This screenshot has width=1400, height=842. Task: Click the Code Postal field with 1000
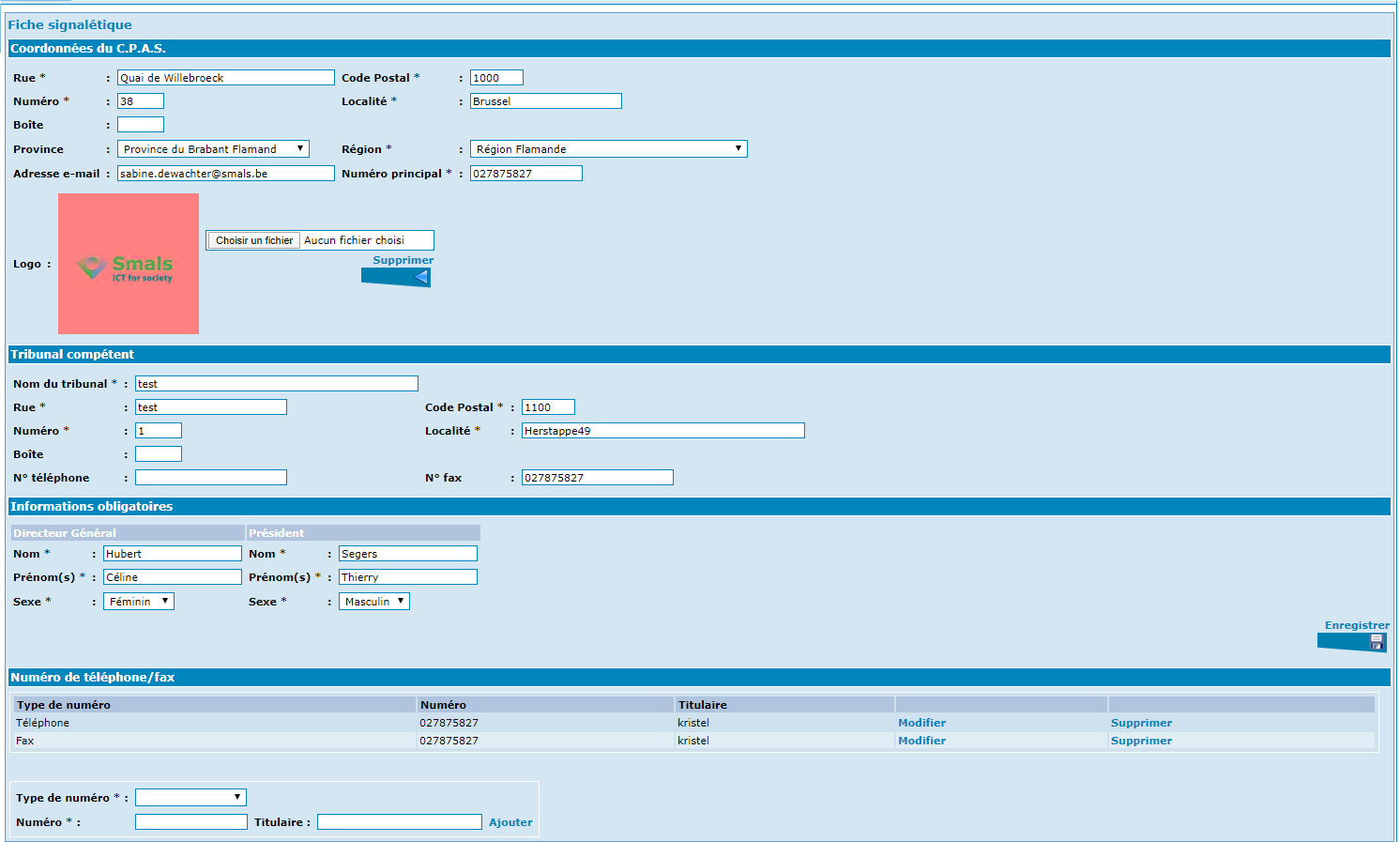coord(496,78)
